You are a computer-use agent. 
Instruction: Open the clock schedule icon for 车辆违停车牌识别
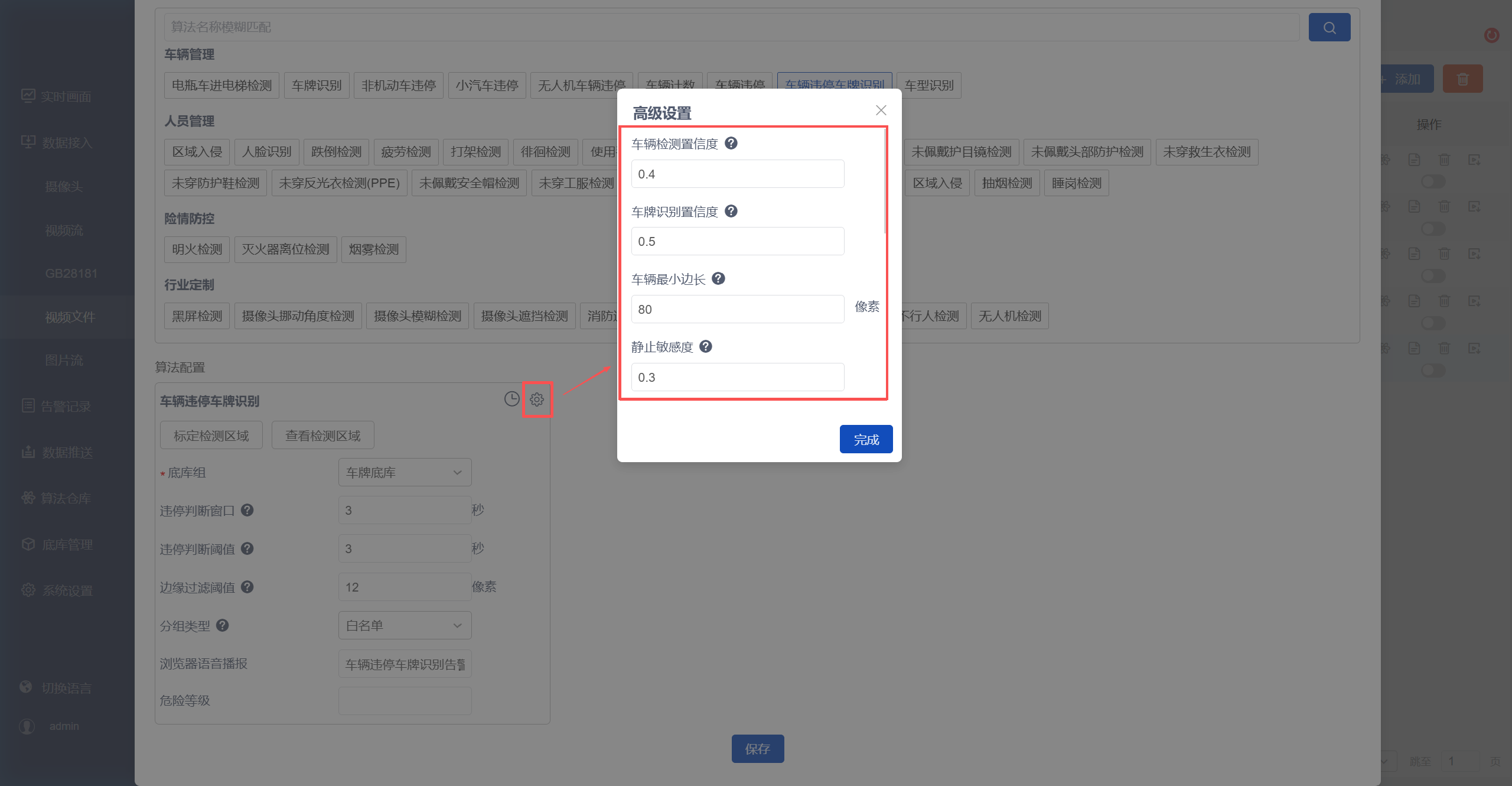[x=511, y=400]
